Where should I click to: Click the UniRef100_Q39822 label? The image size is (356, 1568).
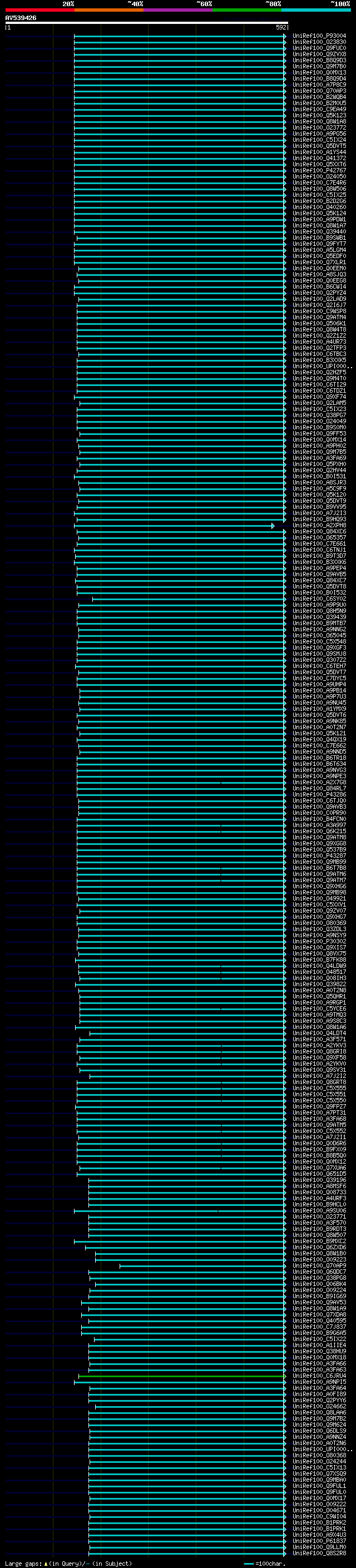click(319, 985)
